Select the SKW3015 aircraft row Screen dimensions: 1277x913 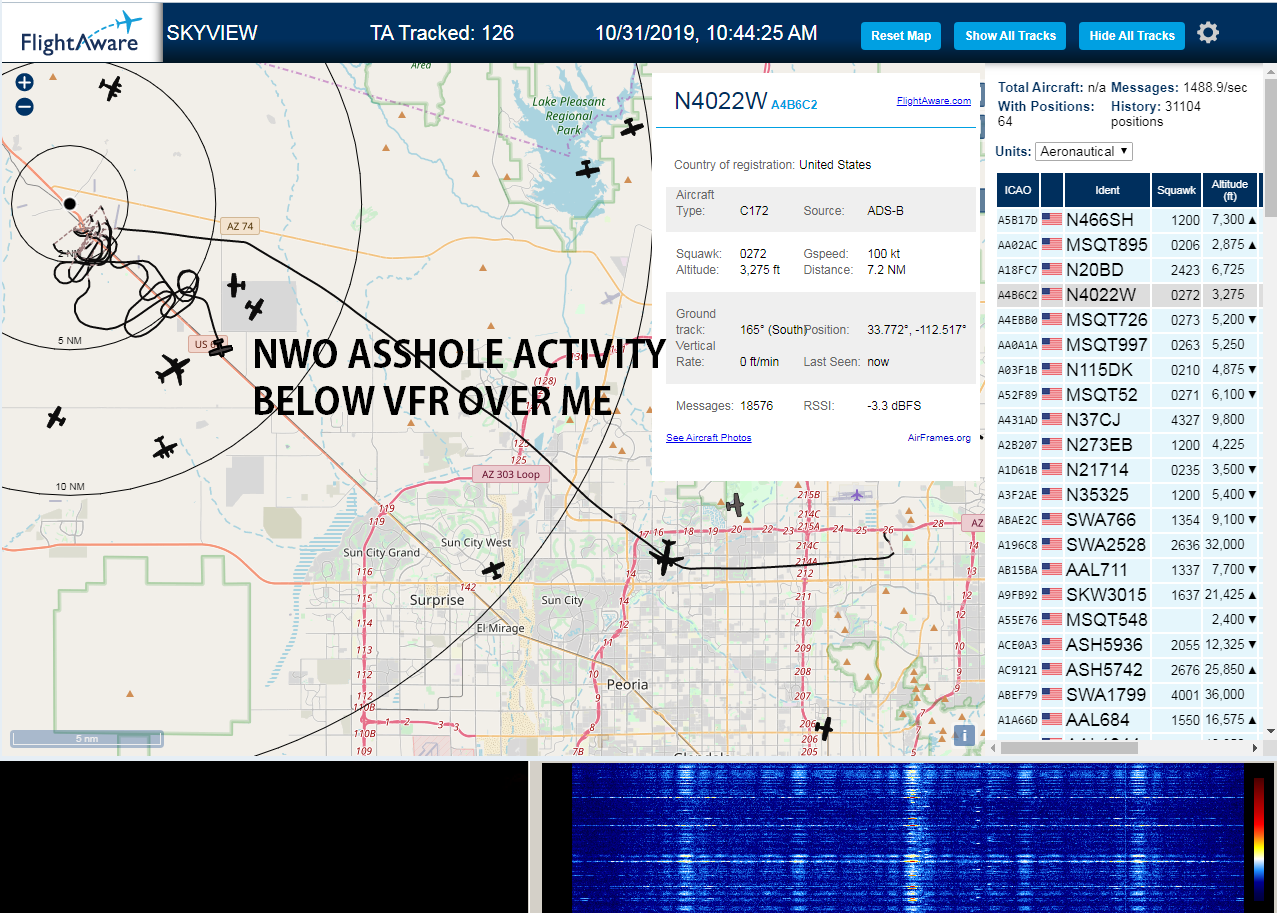click(x=1128, y=594)
